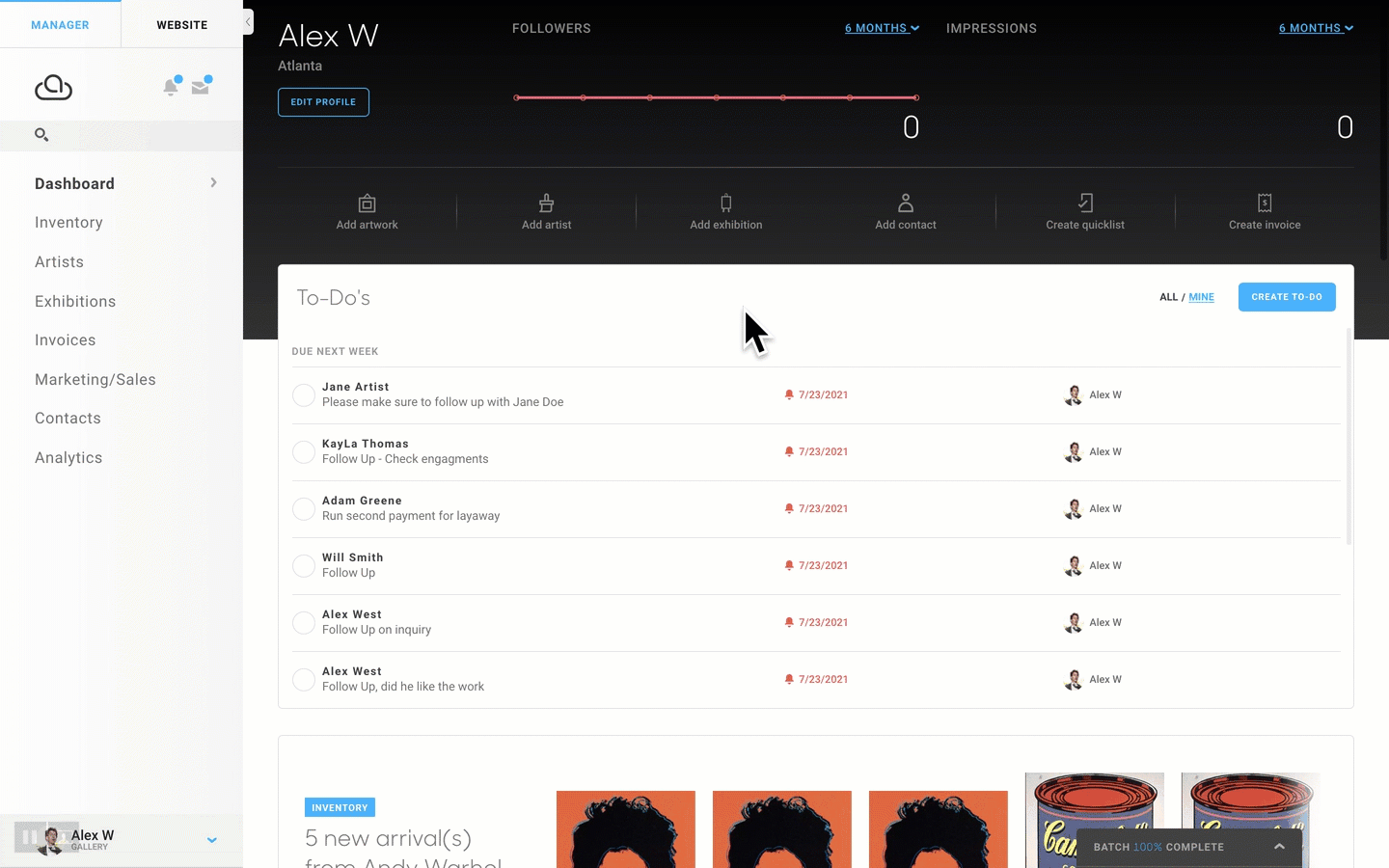Open the notifications bell icon
The width and height of the screenshot is (1389, 868).
click(x=172, y=87)
